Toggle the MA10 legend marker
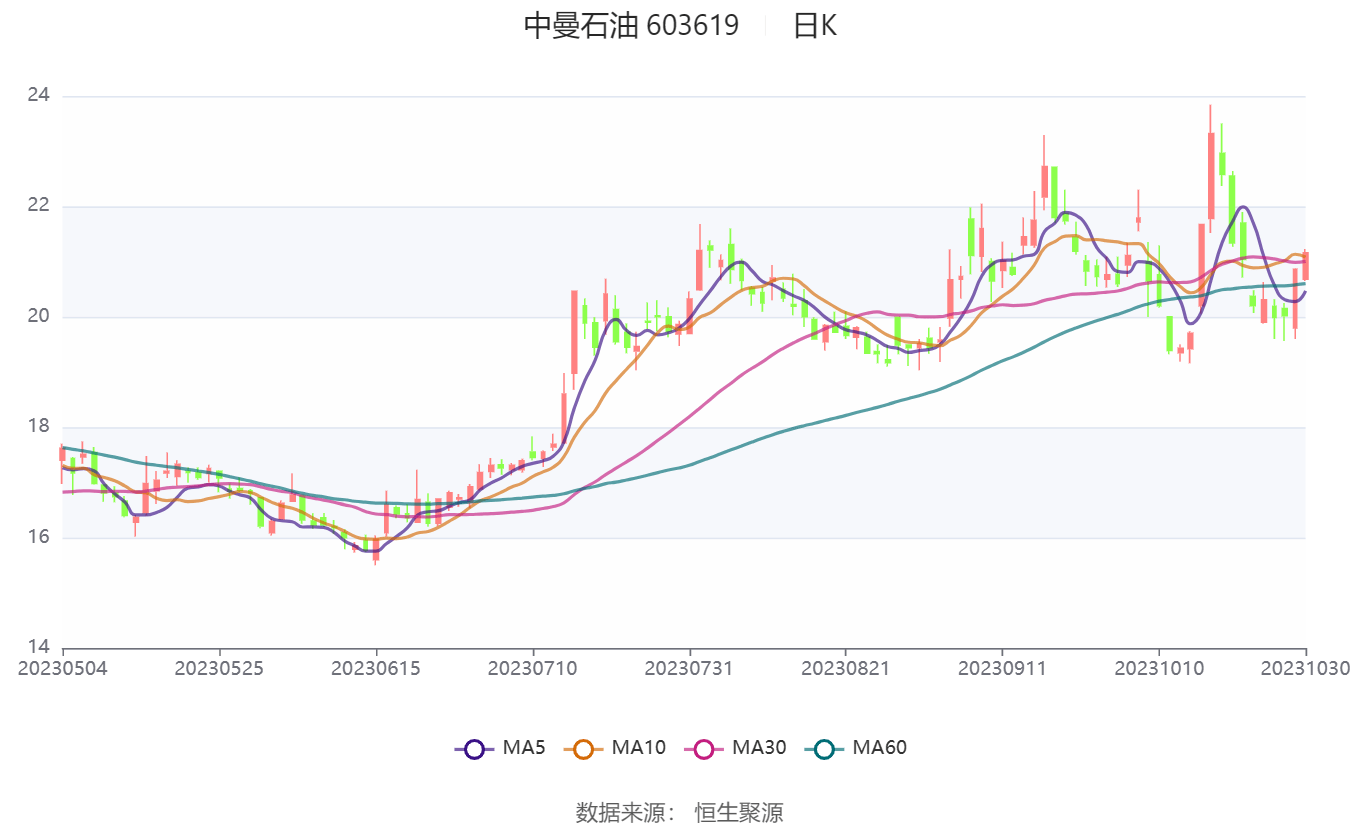The height and width of the screenshot is (828, 1360). pos(584,748)
